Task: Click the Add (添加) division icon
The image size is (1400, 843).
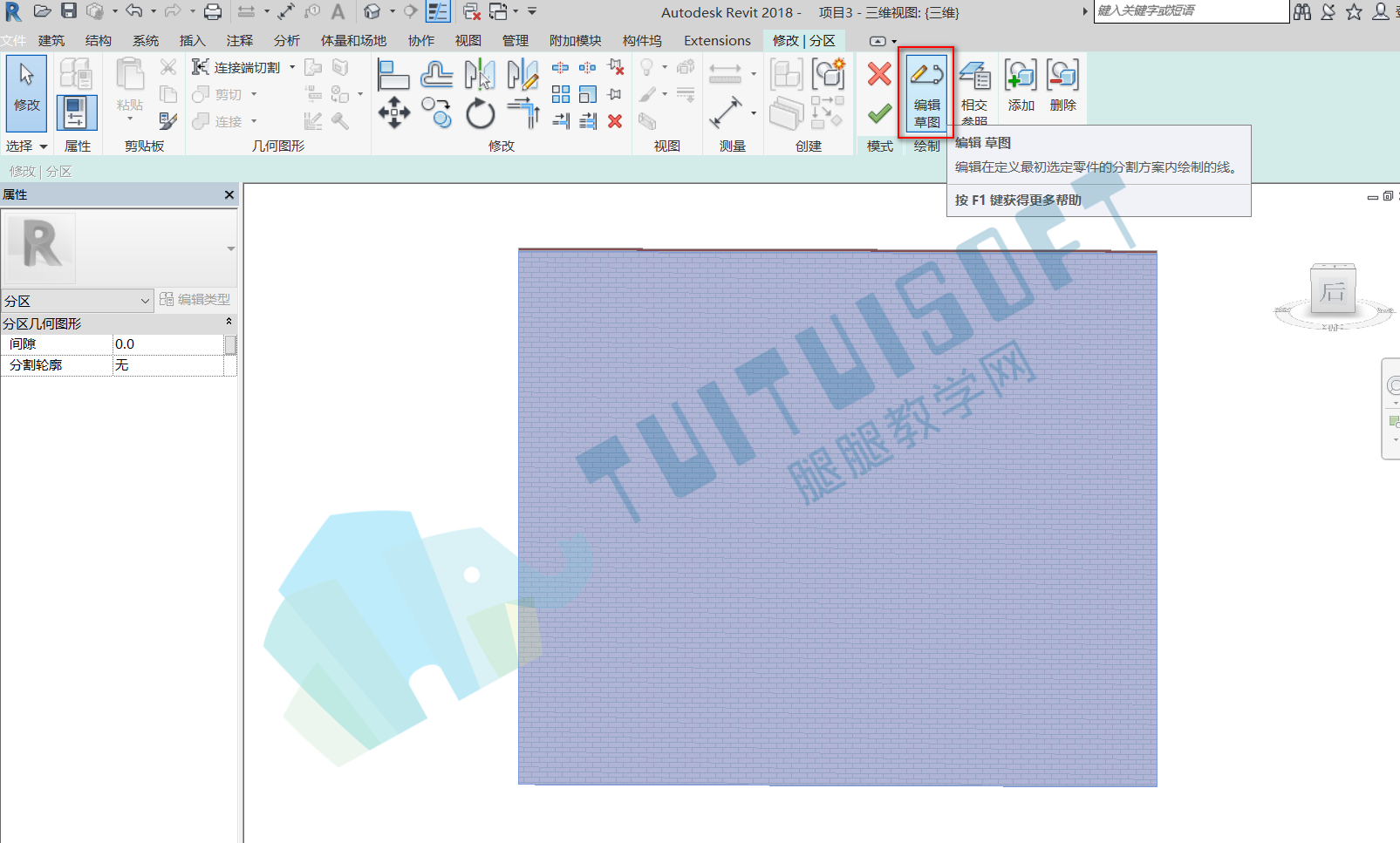Action: click(1021, 86)
